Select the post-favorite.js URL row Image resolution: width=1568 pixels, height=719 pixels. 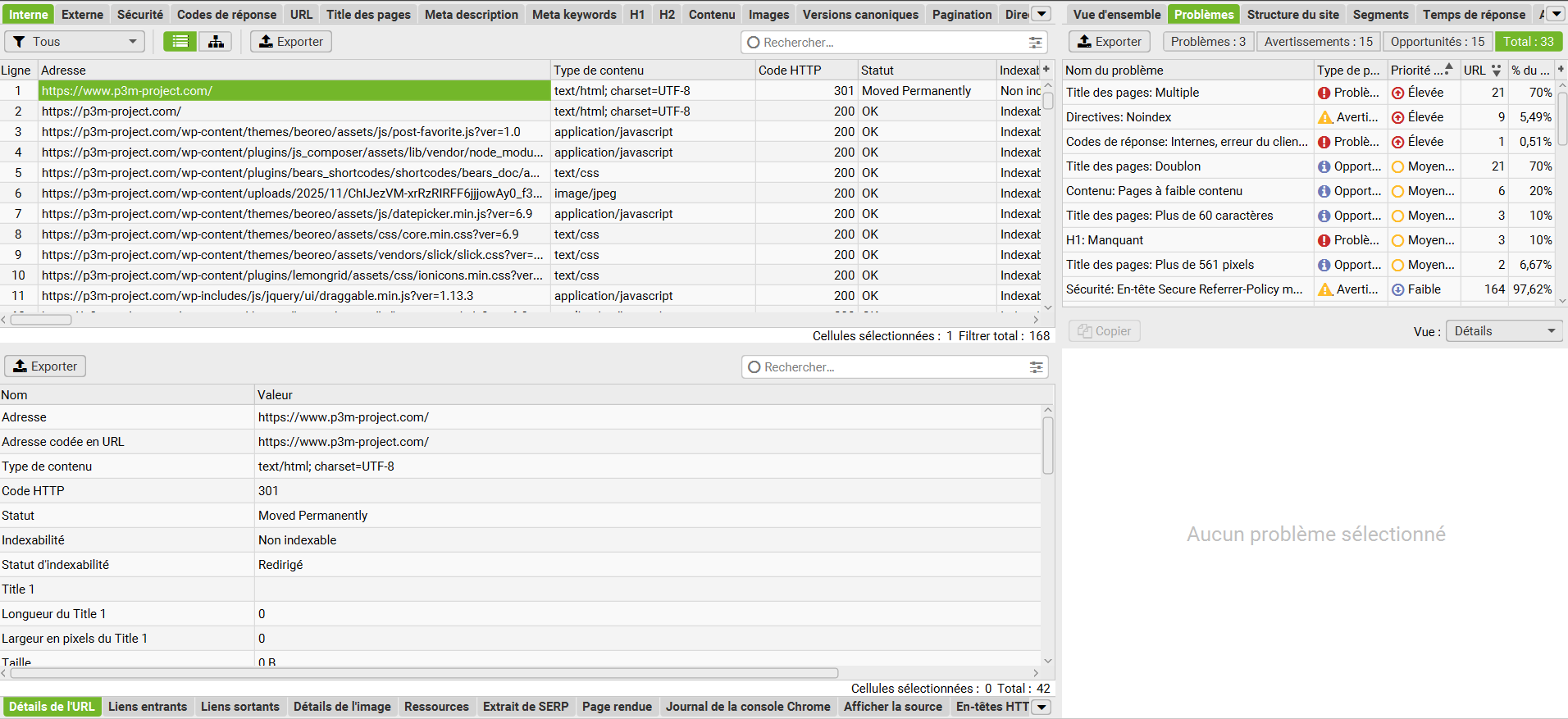[x=295, y=132]
